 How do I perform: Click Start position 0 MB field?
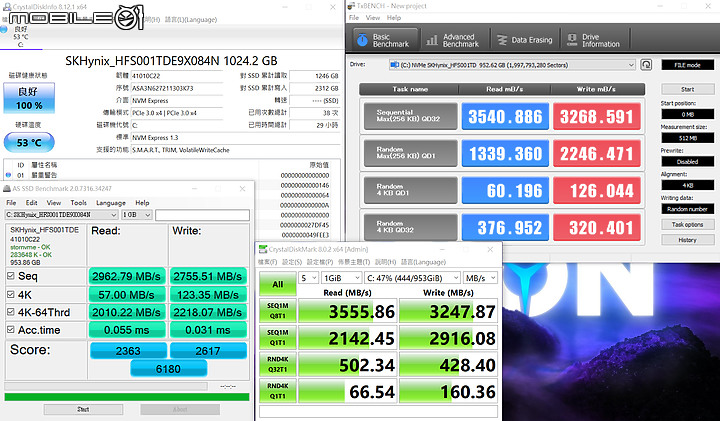(687, 114)
